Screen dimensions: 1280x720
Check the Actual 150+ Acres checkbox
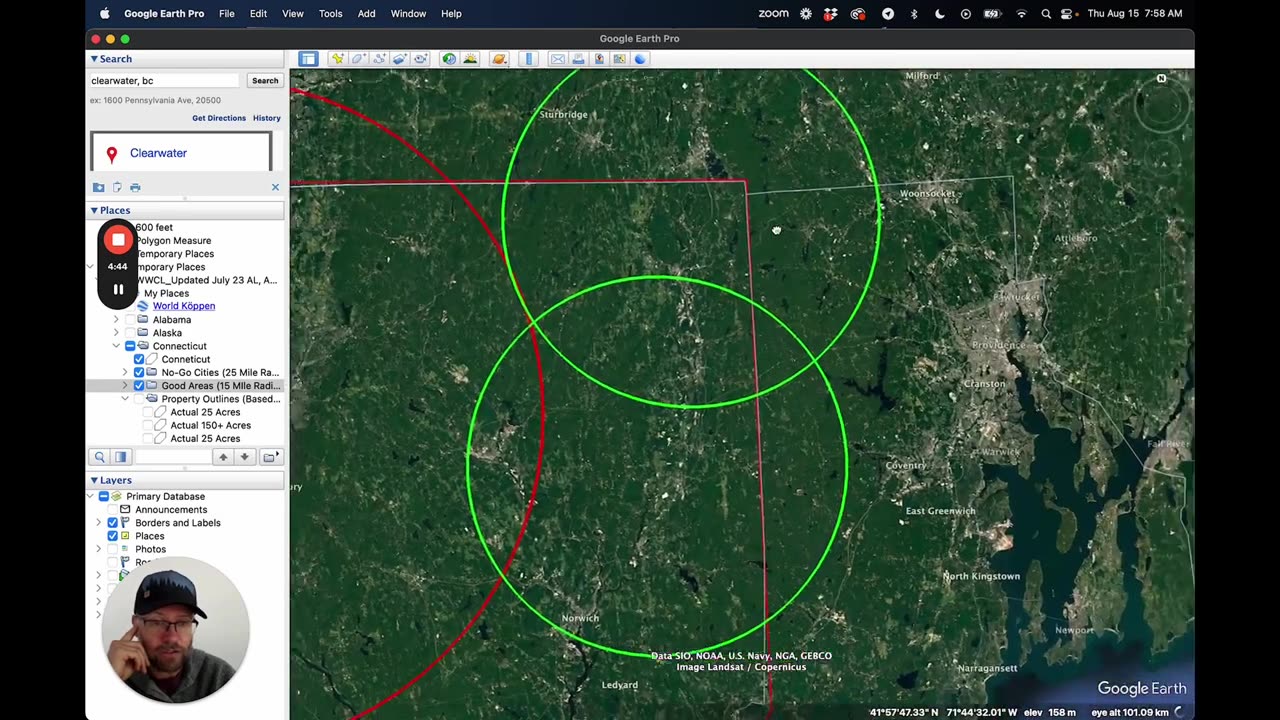pos(148,425)
